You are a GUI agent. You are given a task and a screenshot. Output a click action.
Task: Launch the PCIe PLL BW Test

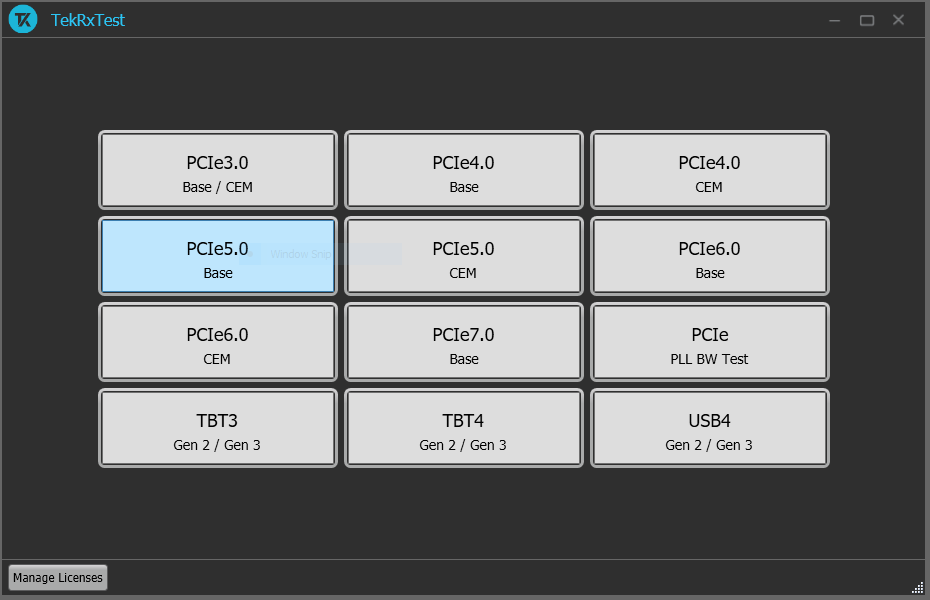click(x=709, y=343)
